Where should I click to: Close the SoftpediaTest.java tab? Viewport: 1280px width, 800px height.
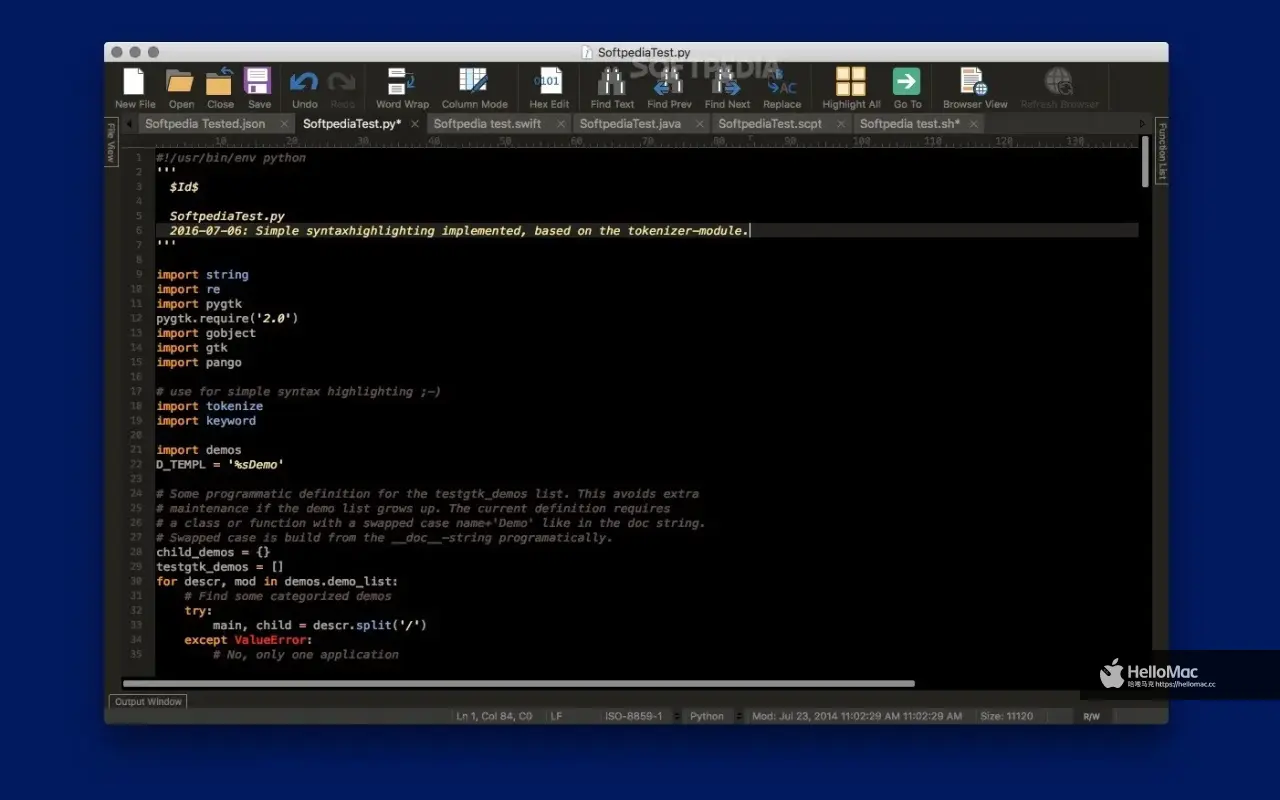pyautogui.click(x=700, y=124)
